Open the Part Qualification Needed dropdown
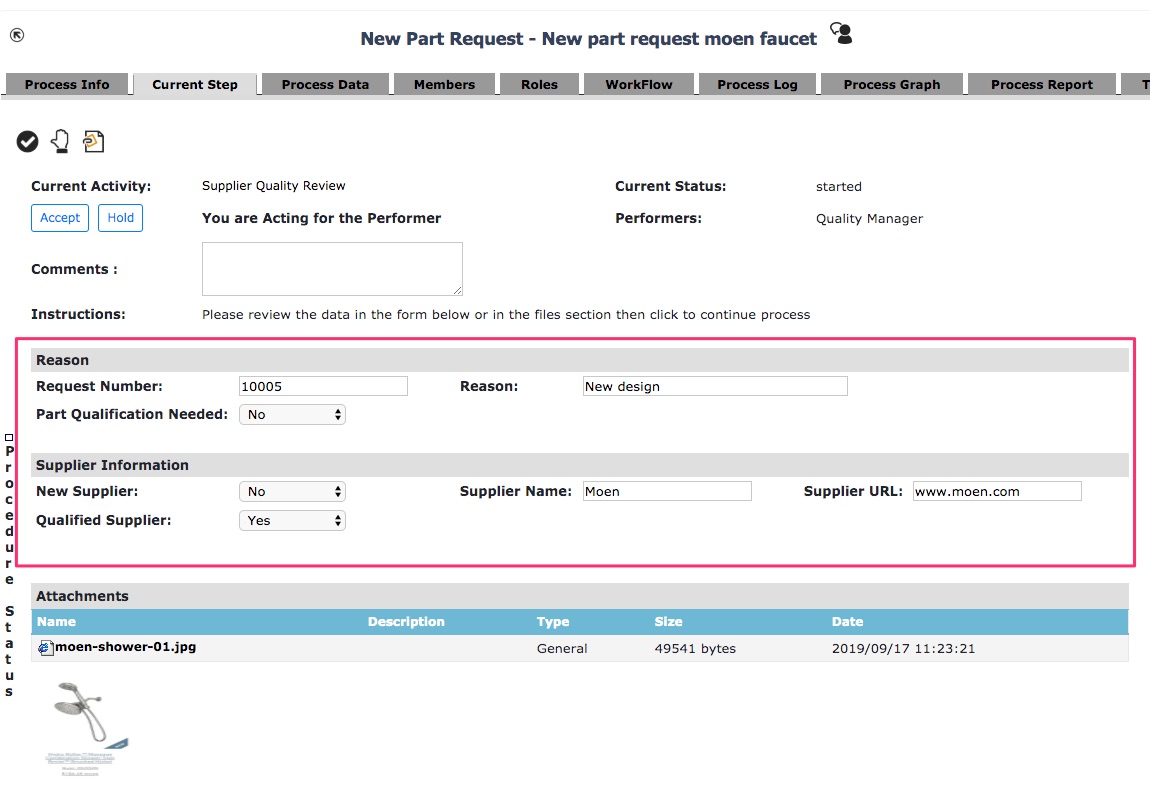The width and height of the screenshot is (1150, 785). (x=292, y=414)
